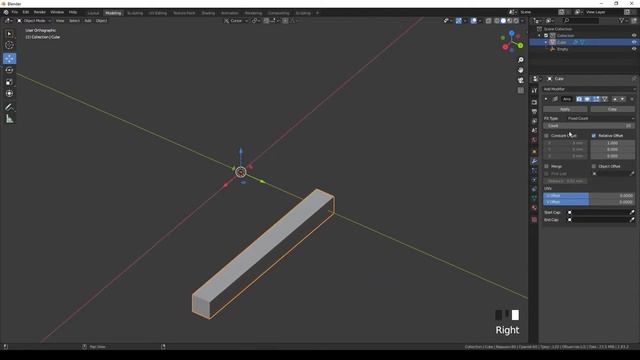Remove the Array modifier with X

click(x=632, y=99)
